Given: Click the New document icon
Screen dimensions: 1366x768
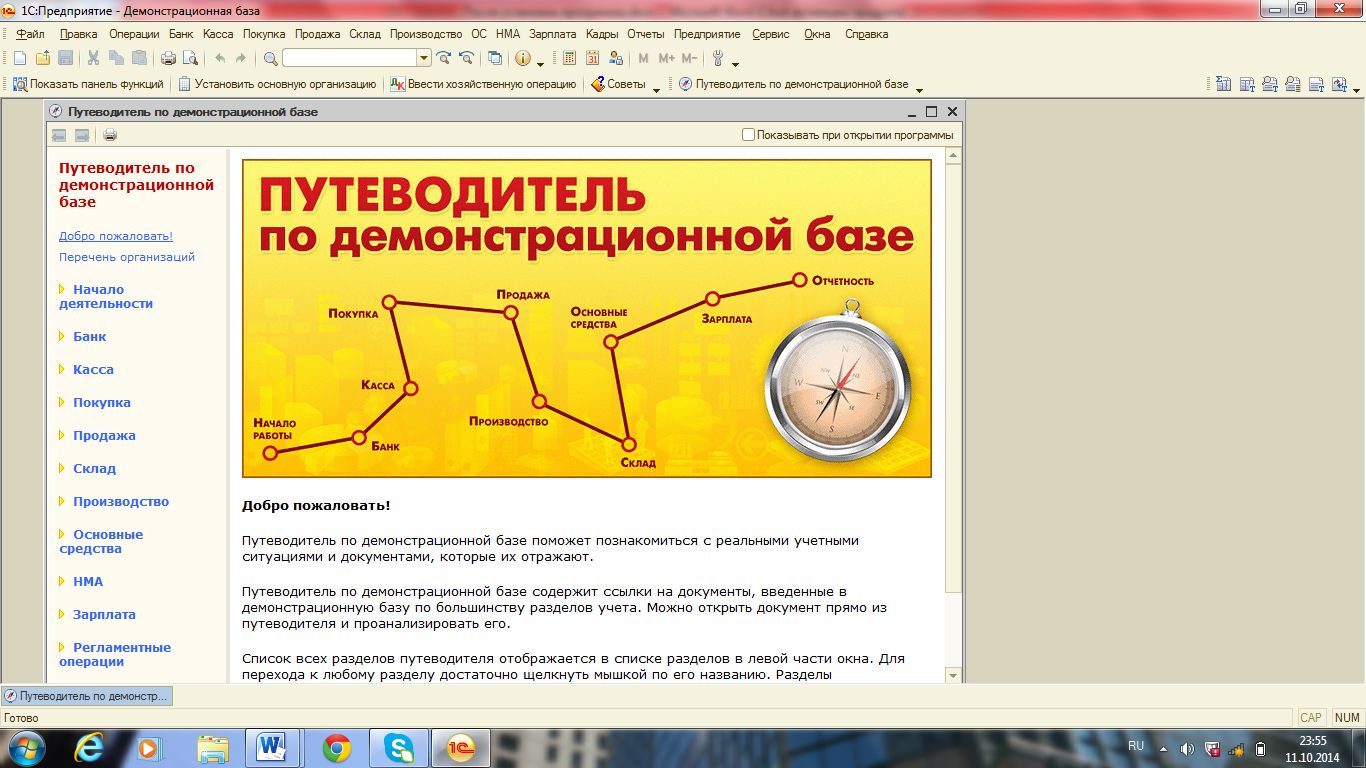Looking at the screenshot, I should pyautogui.click(x=20, y=58).
